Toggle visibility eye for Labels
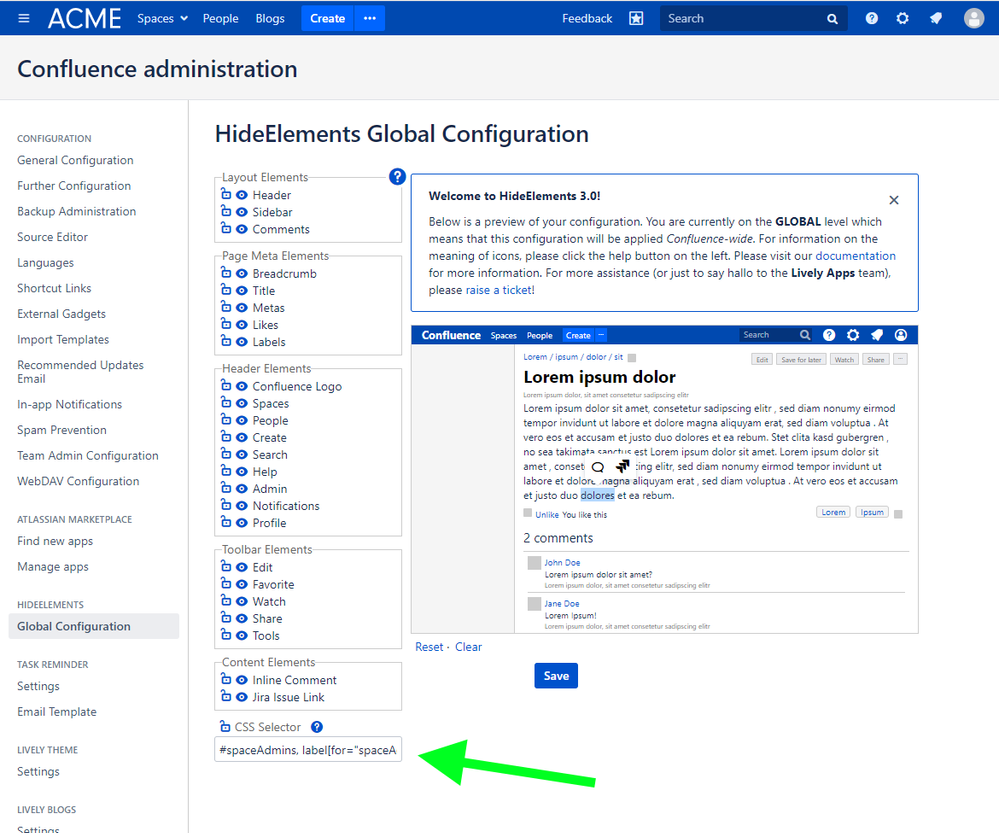 tap(241, 342)
